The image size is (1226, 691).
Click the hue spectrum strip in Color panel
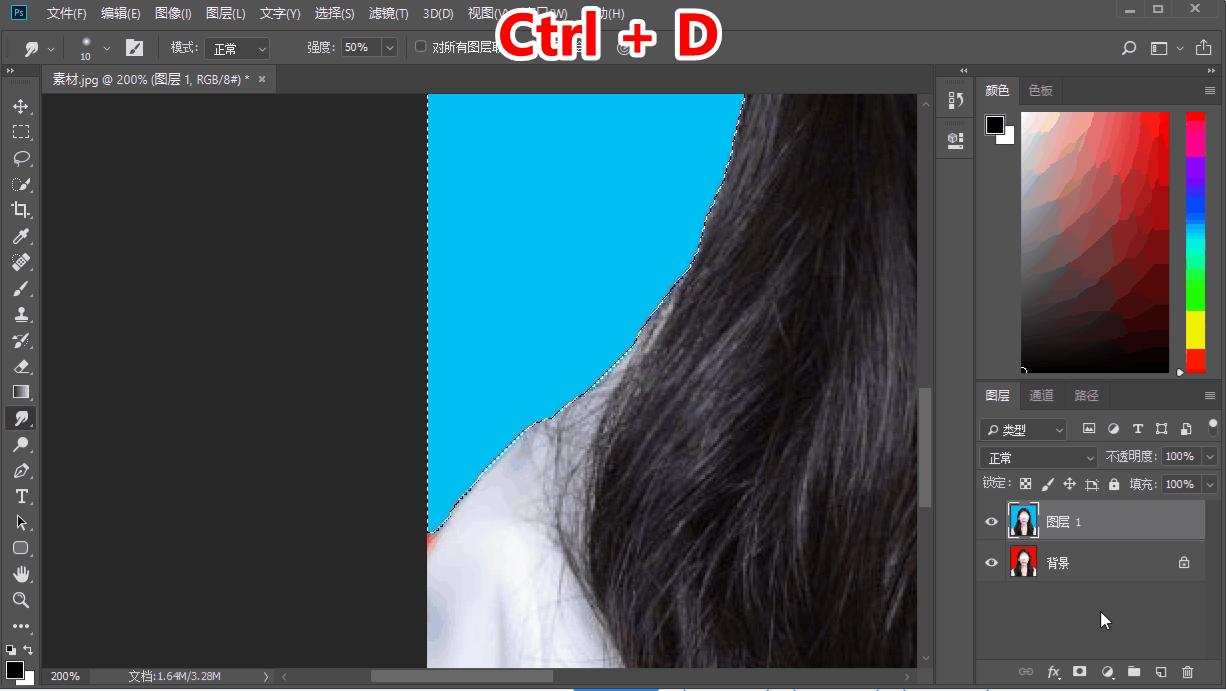(1195, 242)
